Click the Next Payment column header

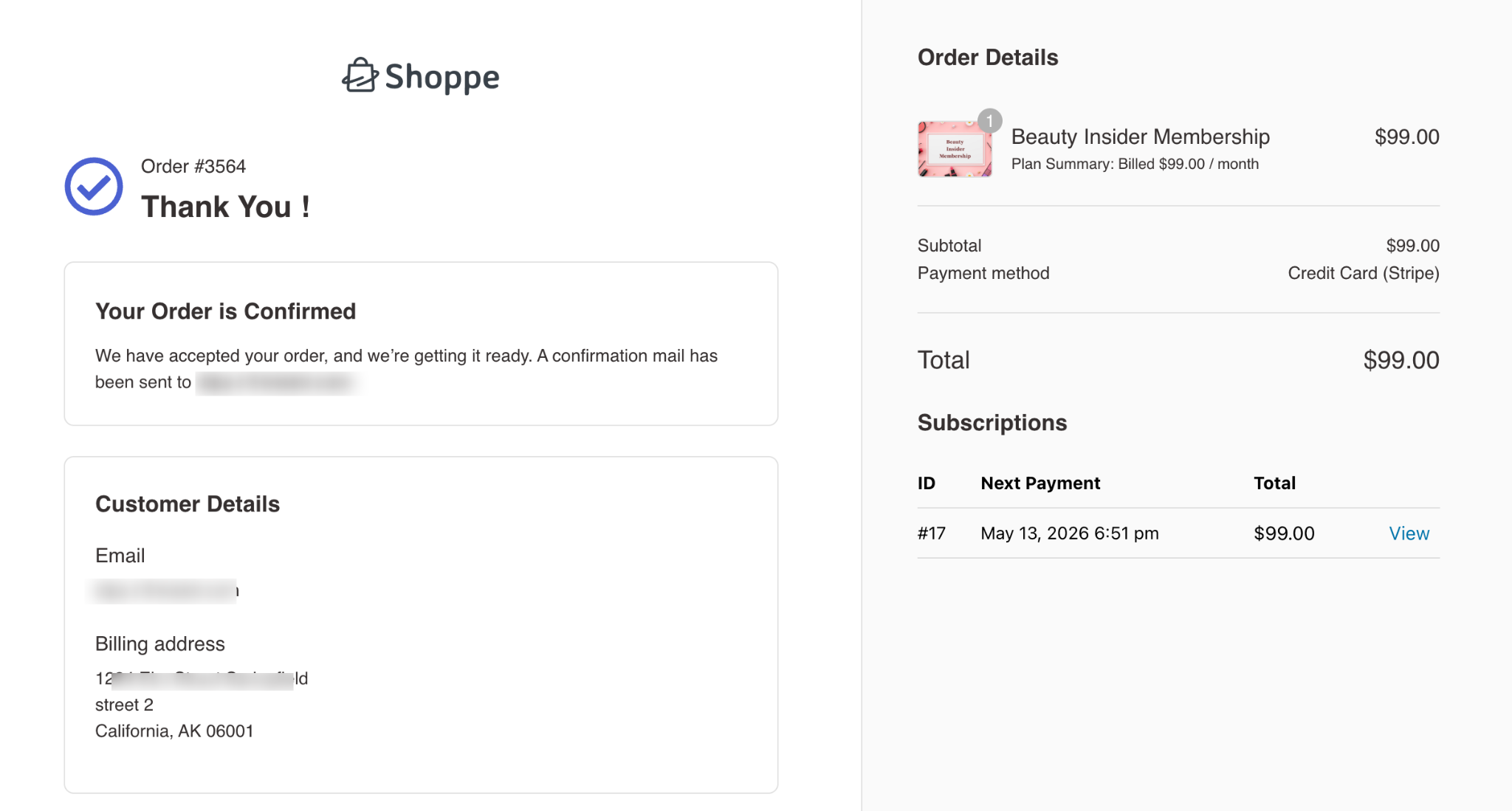[1040, 483]
